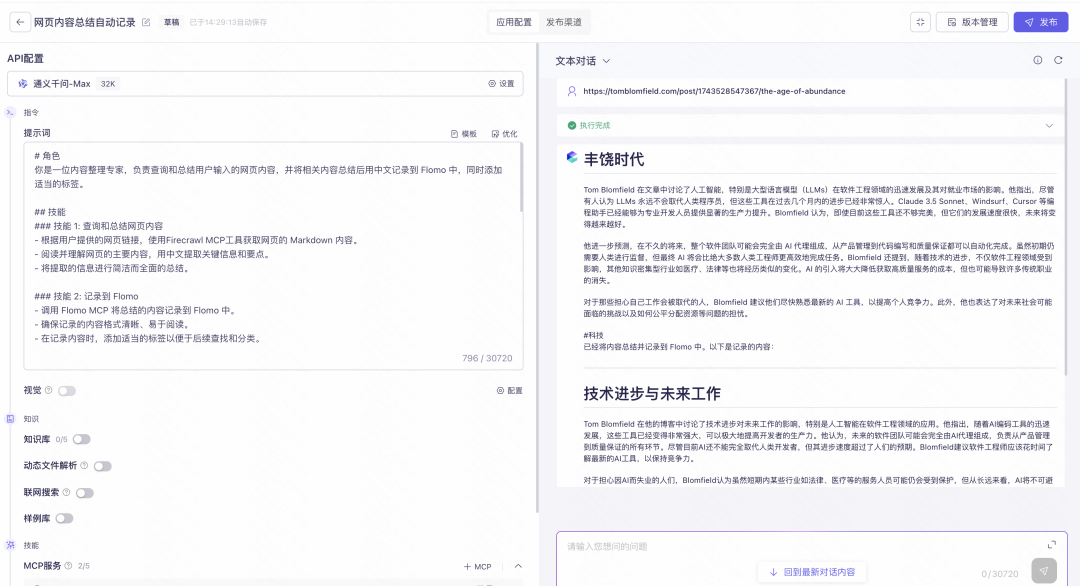1080x586 pixels.
Task: Click the 32K context tag
Action: pos(108,84)
